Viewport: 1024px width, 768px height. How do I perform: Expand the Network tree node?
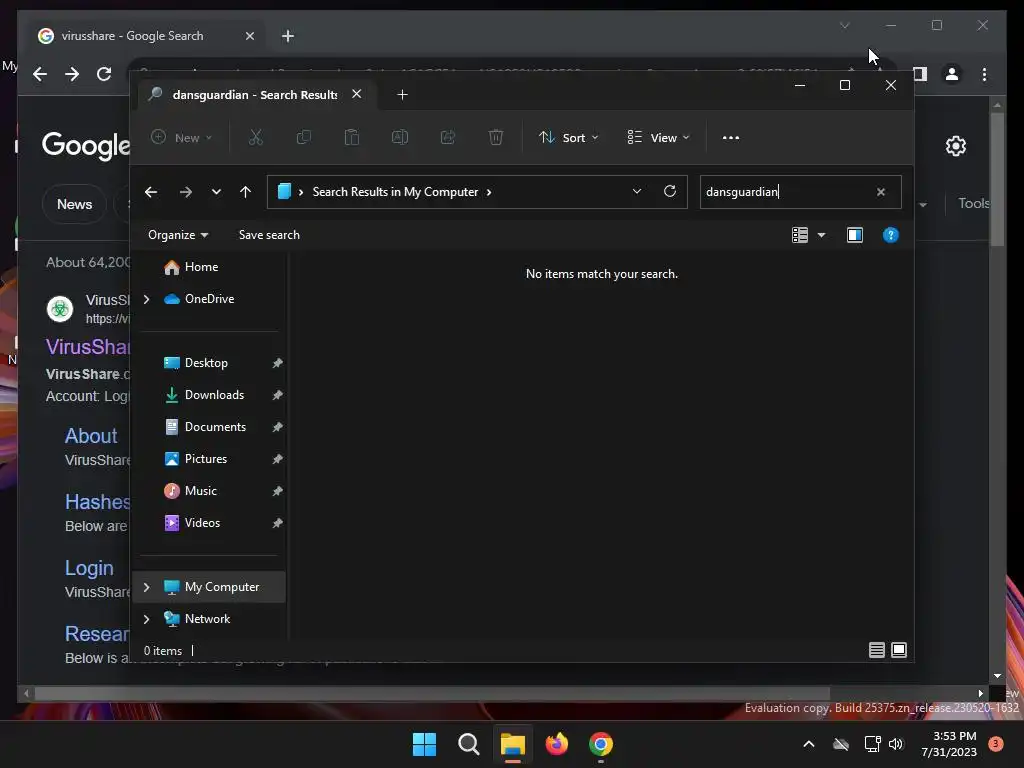pos(146,619)
